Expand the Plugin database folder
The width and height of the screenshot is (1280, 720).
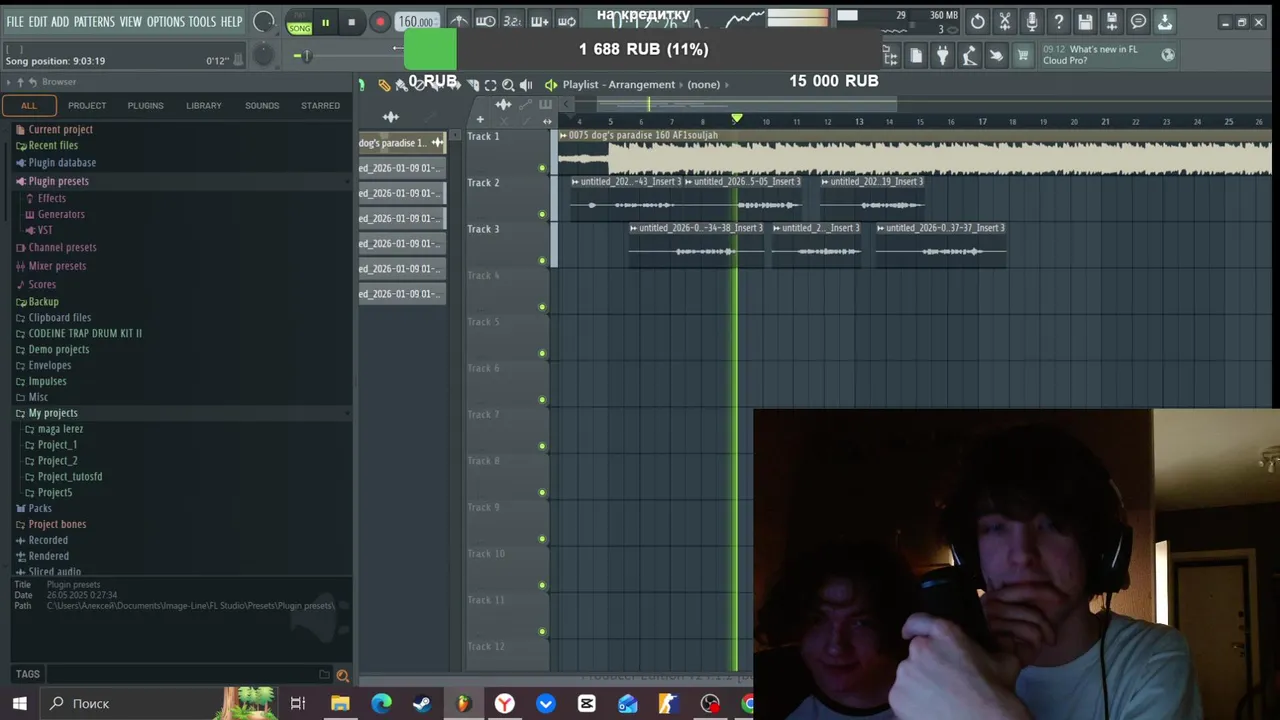(x=62, y=163)
